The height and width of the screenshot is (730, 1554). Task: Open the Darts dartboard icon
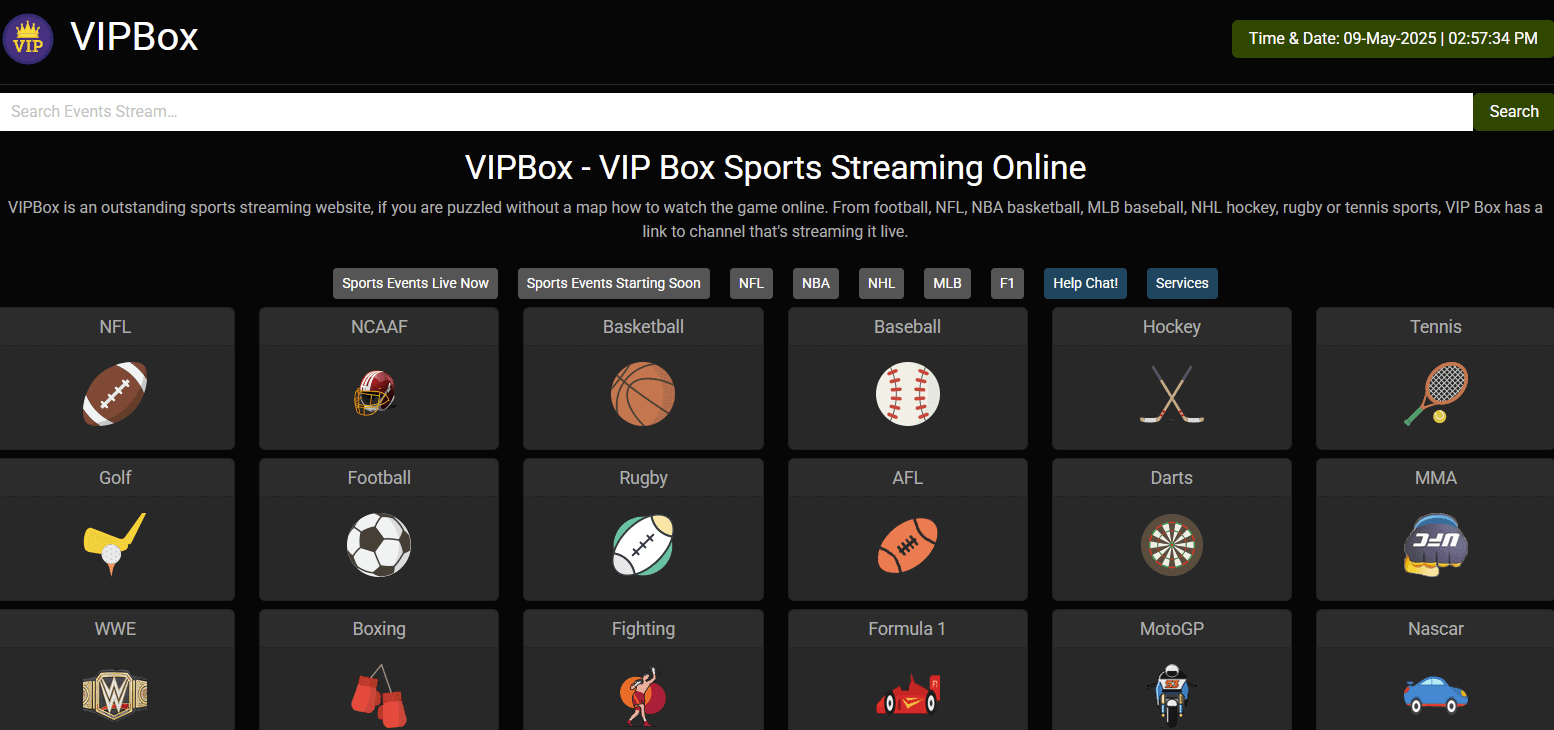1172,545
